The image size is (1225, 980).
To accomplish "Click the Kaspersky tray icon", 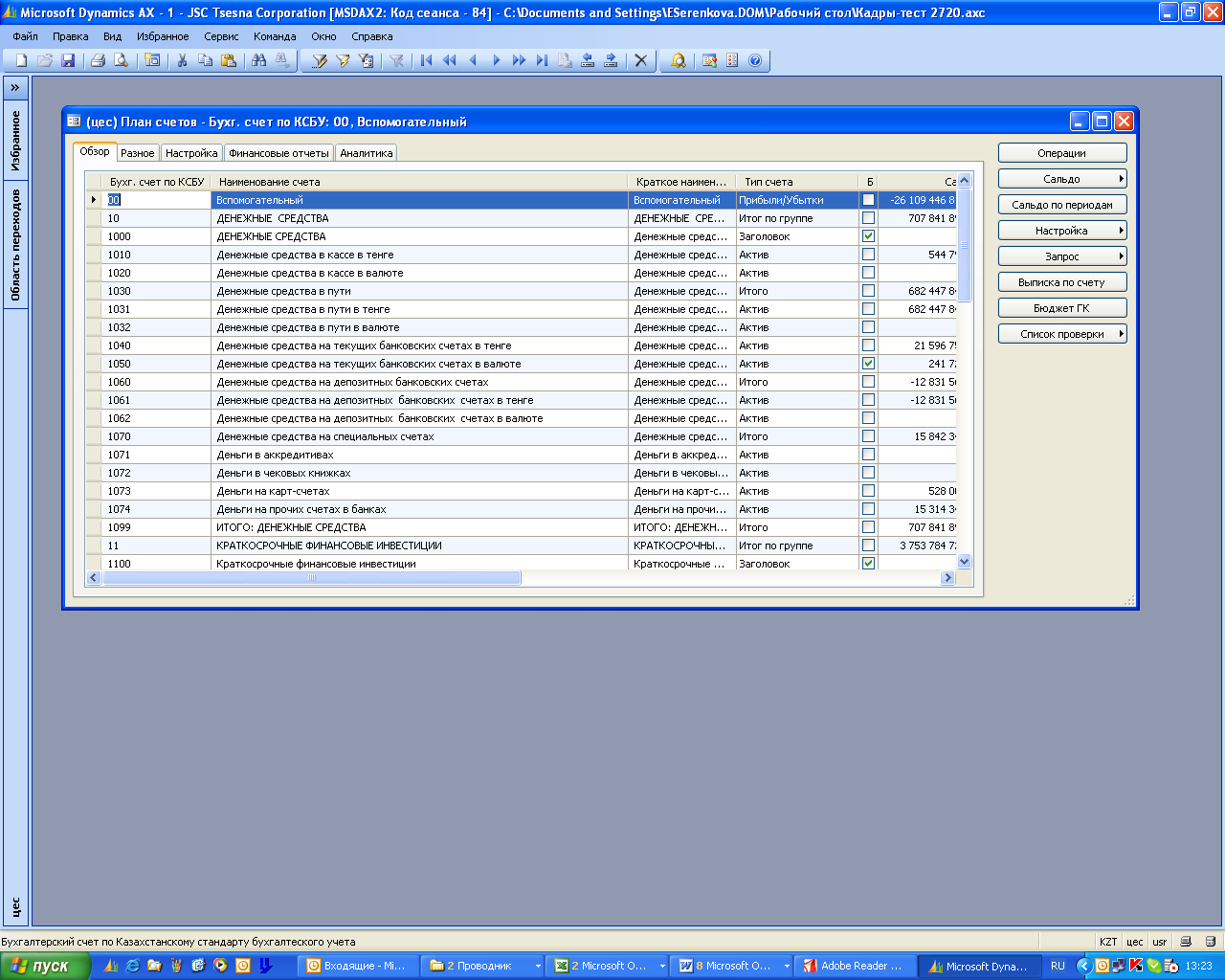I will pos(1136,966).
